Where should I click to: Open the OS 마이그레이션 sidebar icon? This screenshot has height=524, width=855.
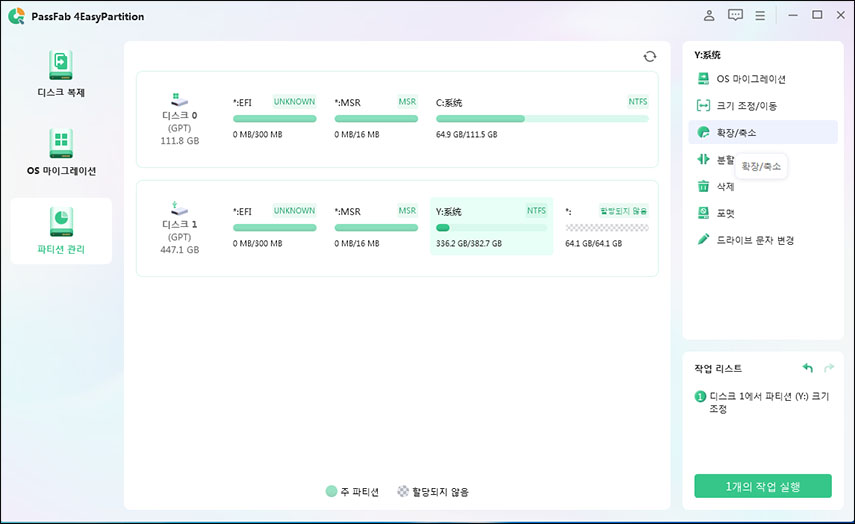coord(61,144)
